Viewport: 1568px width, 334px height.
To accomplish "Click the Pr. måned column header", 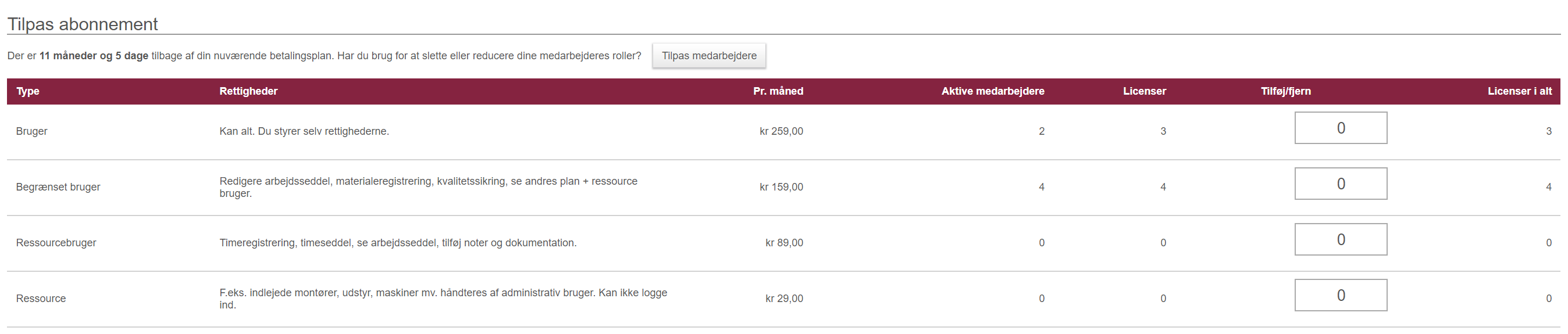I will (778, 91).
